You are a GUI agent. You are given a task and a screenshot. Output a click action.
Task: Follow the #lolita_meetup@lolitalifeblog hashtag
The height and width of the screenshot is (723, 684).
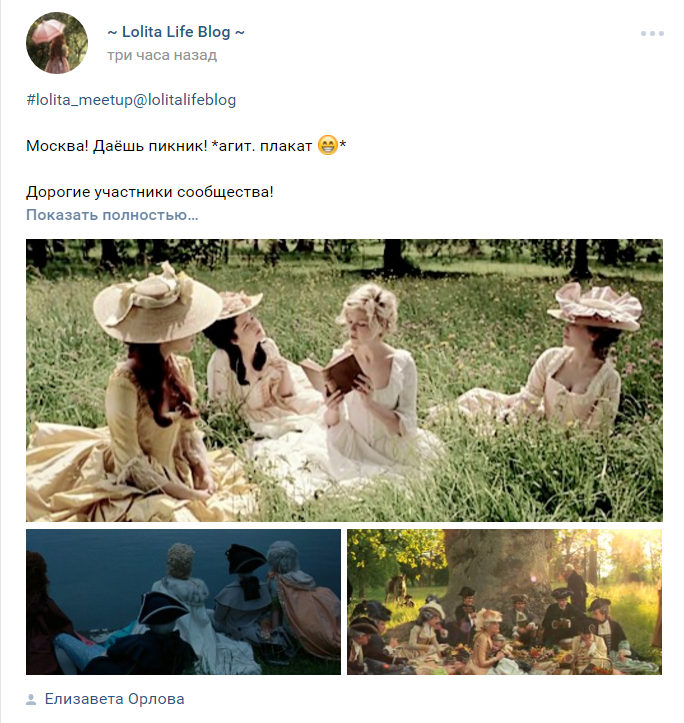click(x=131, y=100)
